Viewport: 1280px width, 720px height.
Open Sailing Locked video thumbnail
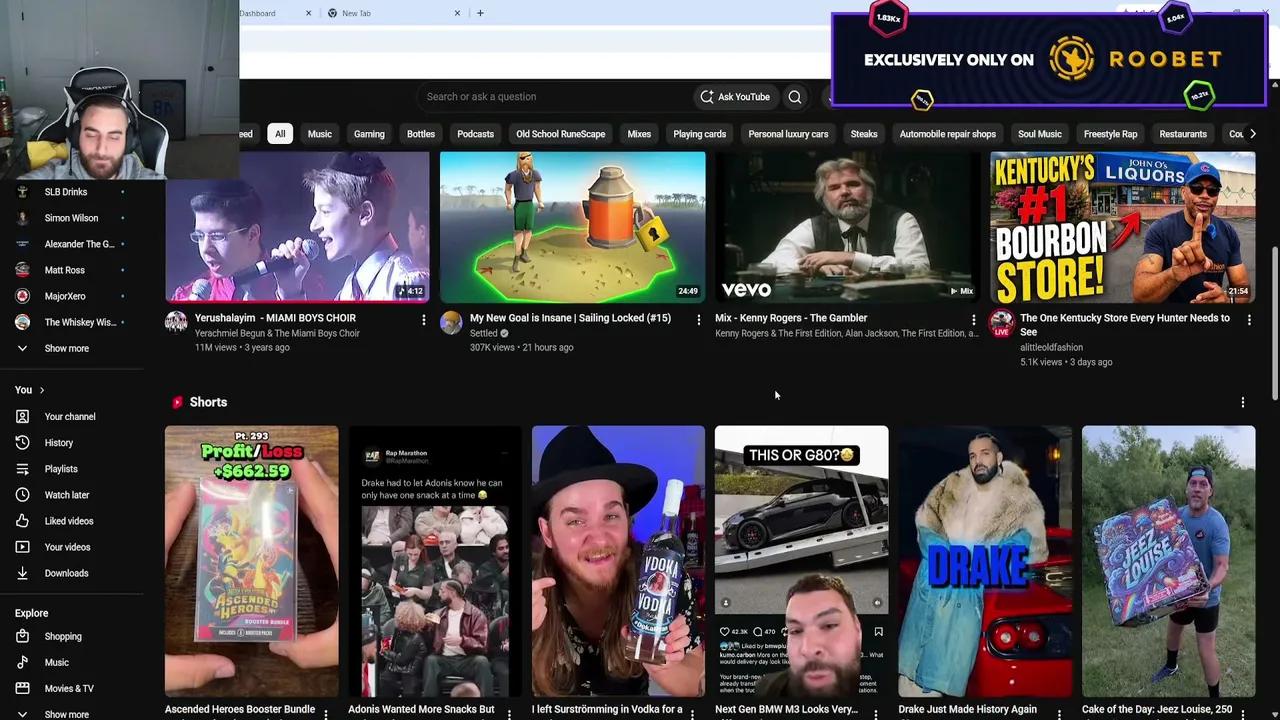pyautogui.click(x=572, y=227)
